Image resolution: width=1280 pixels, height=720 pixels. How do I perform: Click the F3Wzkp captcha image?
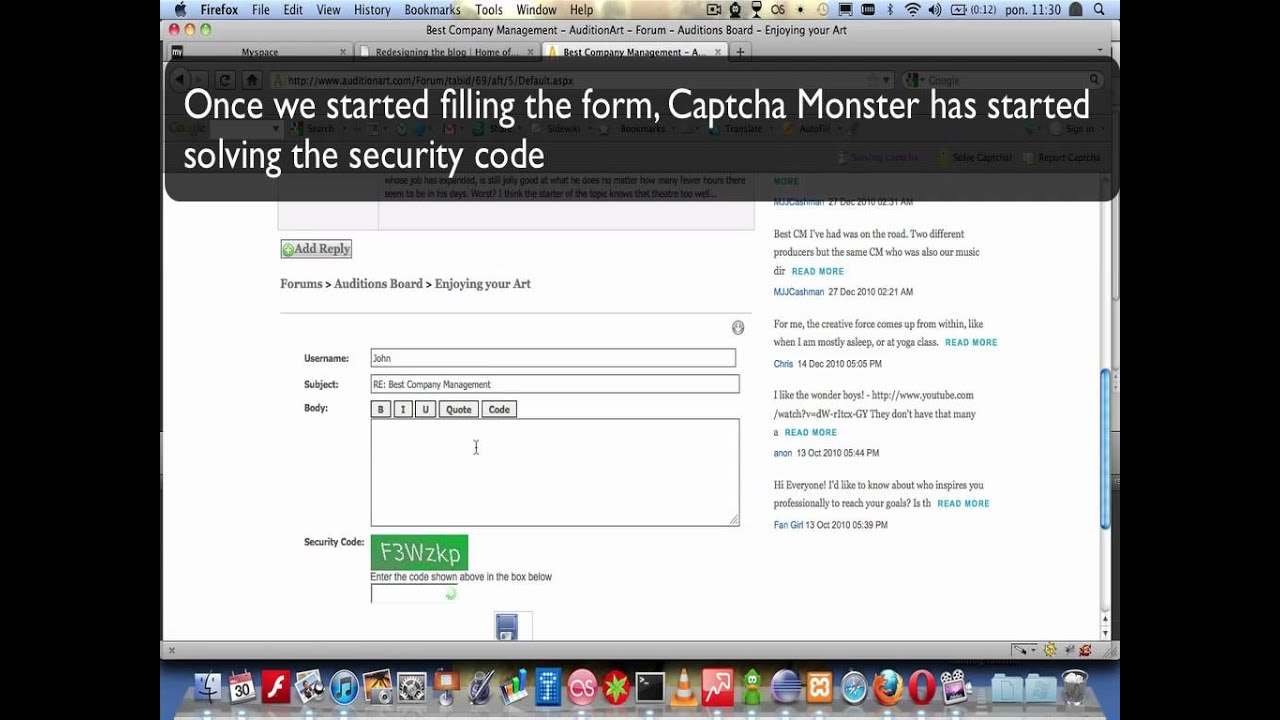click(x=419, y=553)
